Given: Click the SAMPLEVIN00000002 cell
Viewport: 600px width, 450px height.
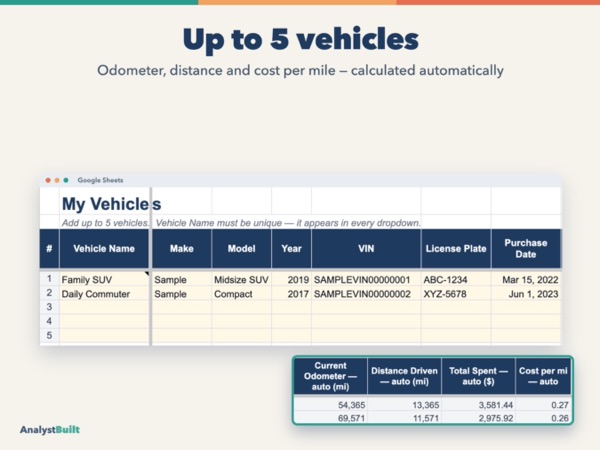Looking at the screenshot, I should [366, 294].
